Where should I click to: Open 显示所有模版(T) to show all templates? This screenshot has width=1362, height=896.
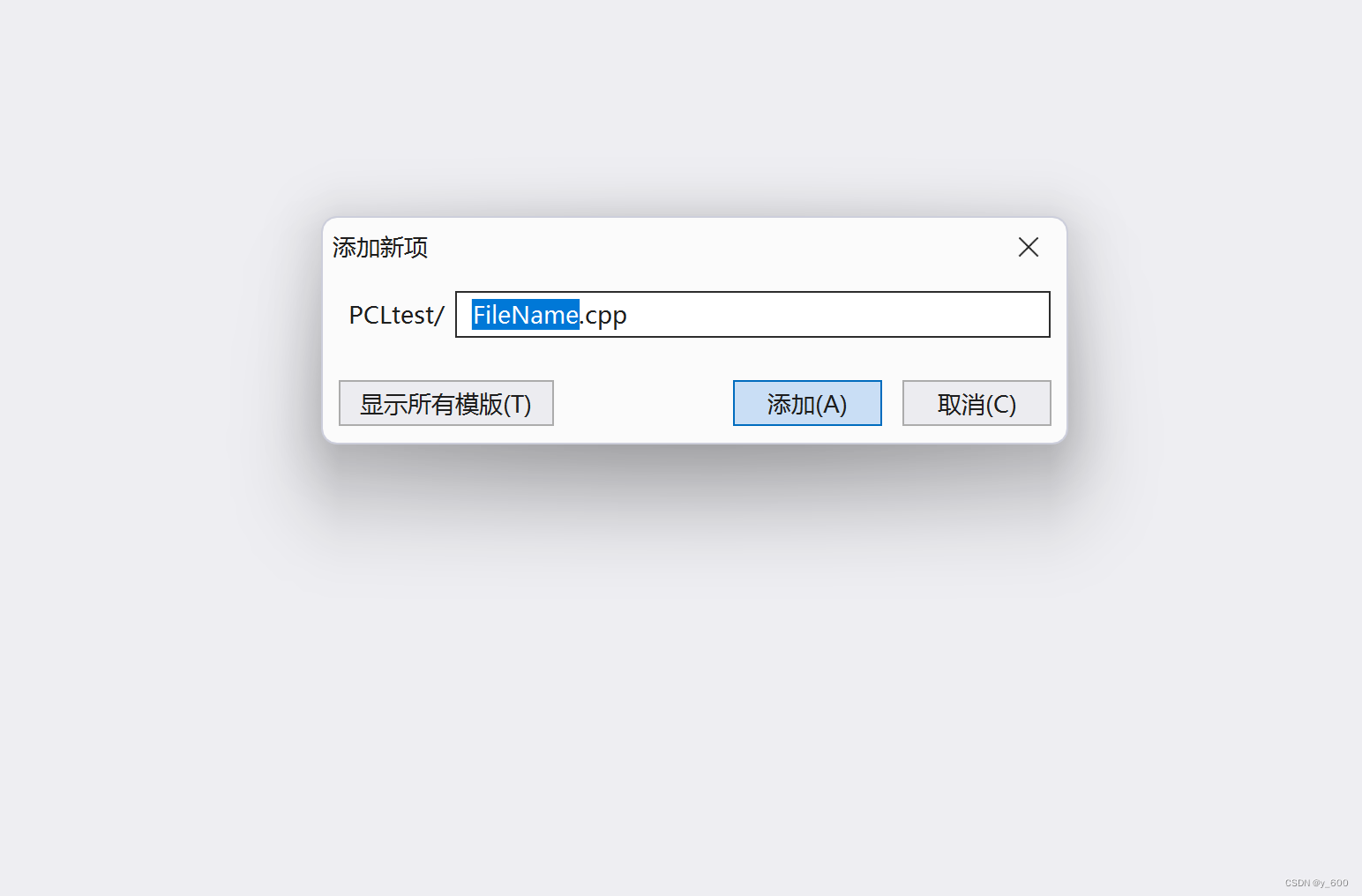446,403
